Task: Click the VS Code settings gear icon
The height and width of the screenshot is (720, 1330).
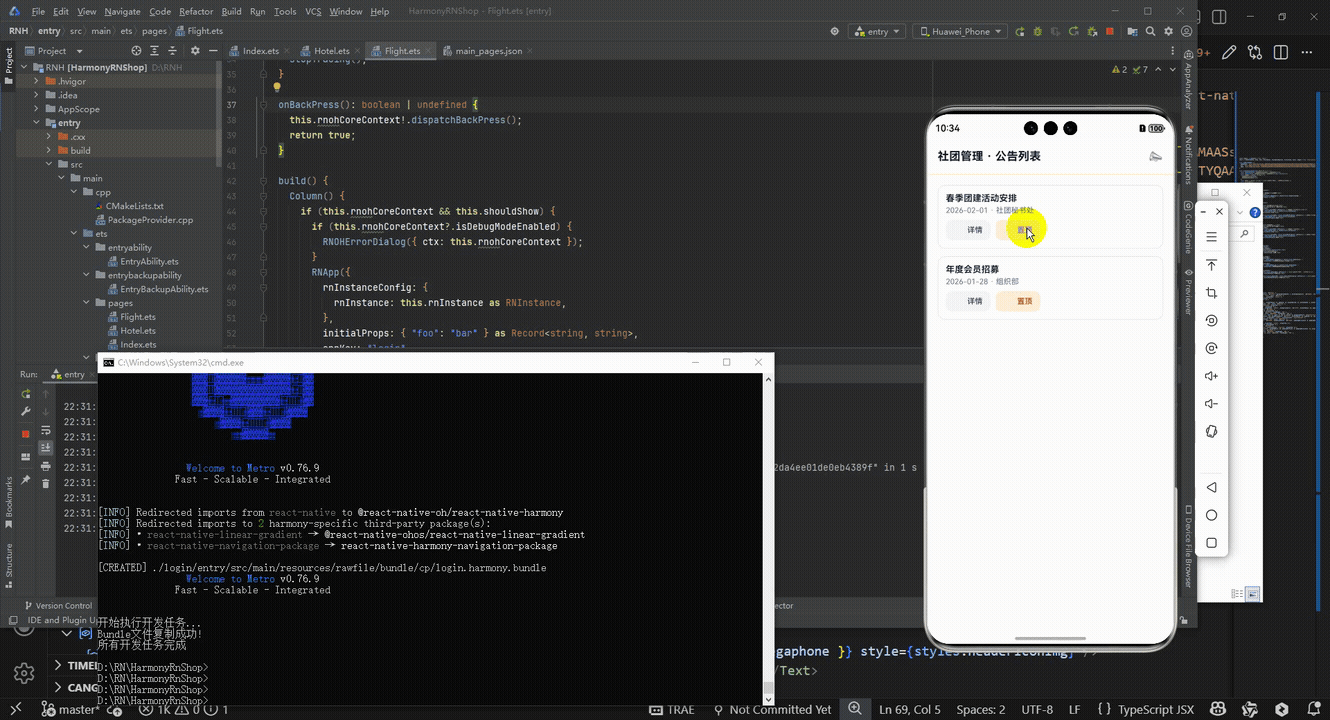Action: tap(24, 673)
